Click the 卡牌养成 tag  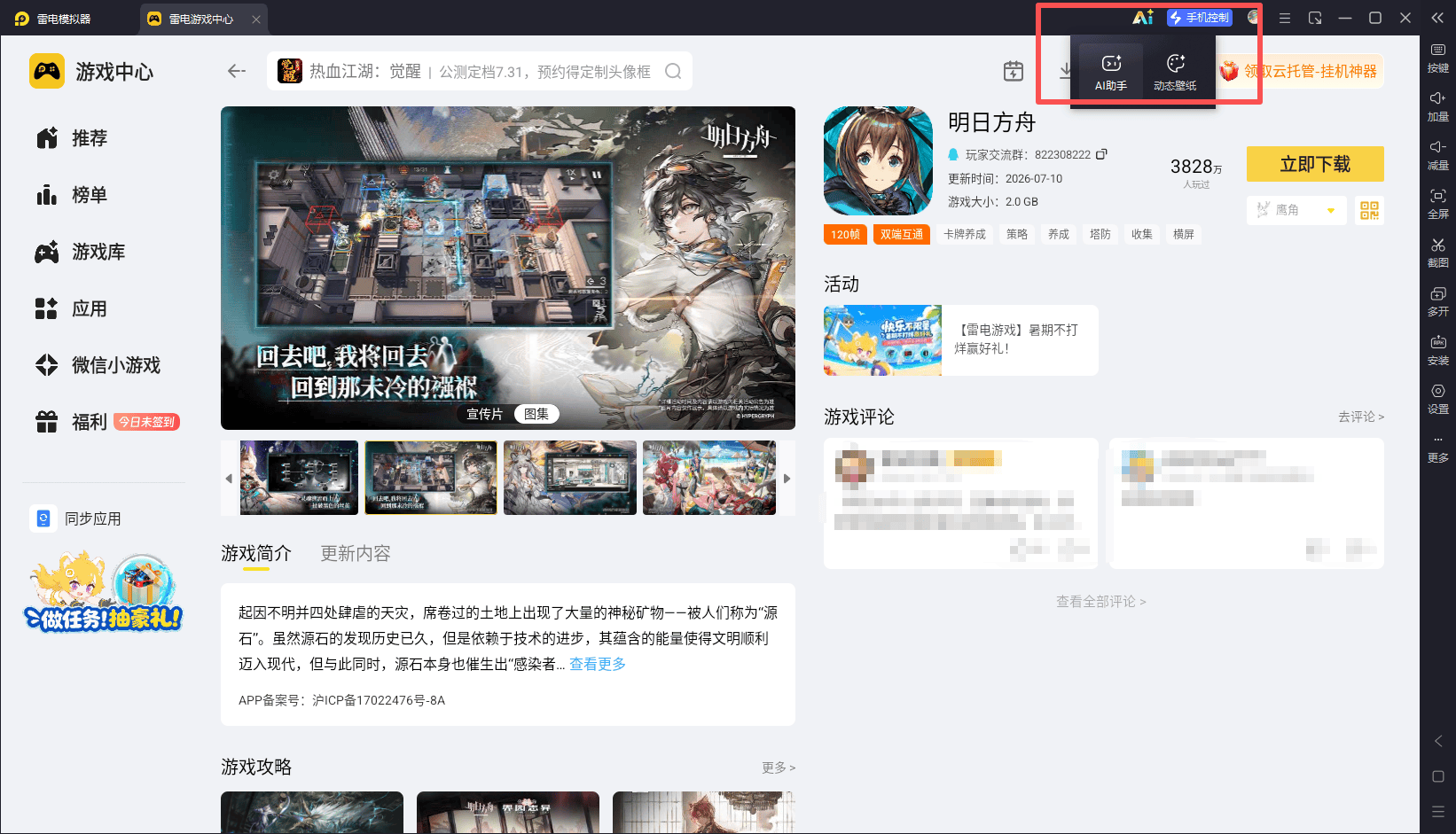pyautogui.click(x=965, y=234)
